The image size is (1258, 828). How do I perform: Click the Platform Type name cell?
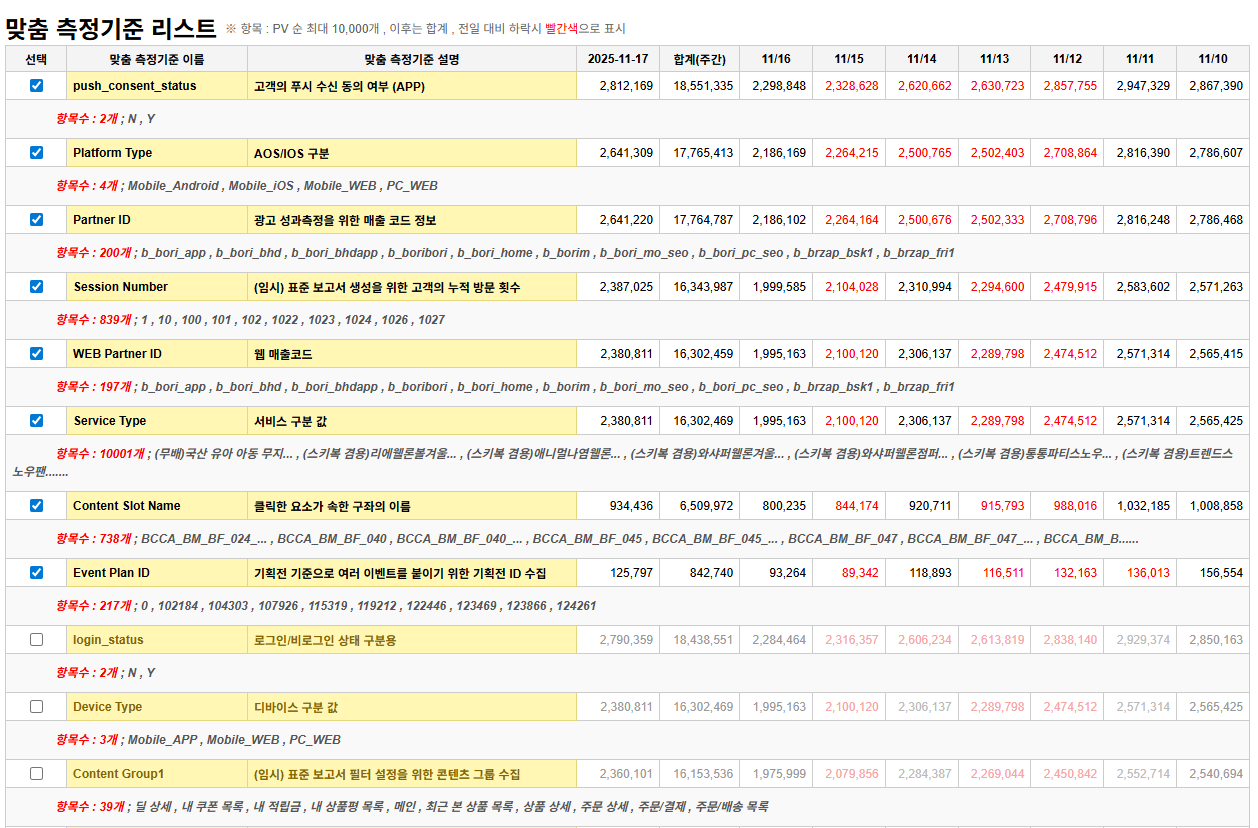coord(157,153)
